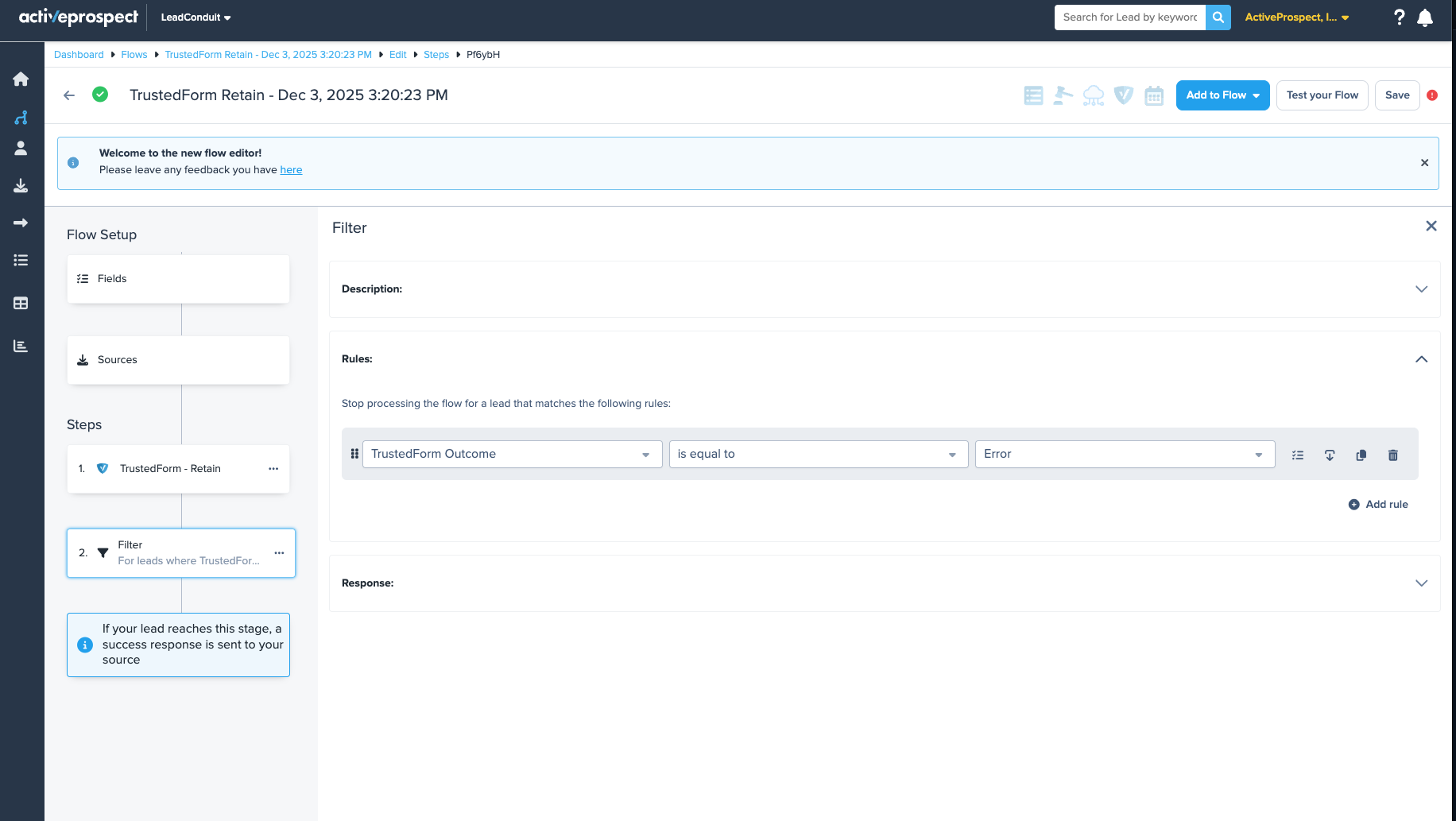This screenshot has width=1456, height=821.
Task: Click the TrustedForm shield icon in toolbar
Action: 1124,95
